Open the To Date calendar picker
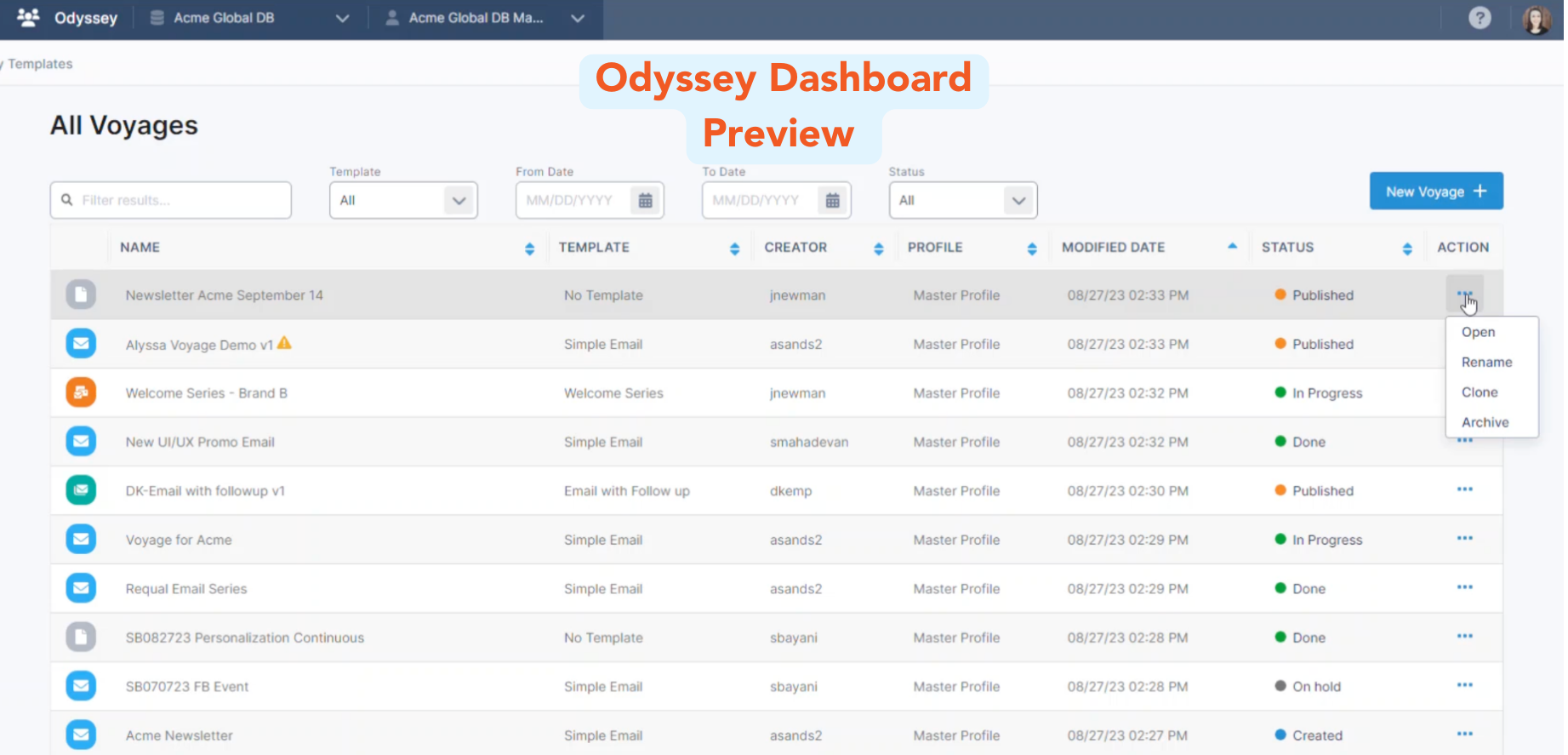The width and height of the screenshot is (1568, 755). [833, 201]
